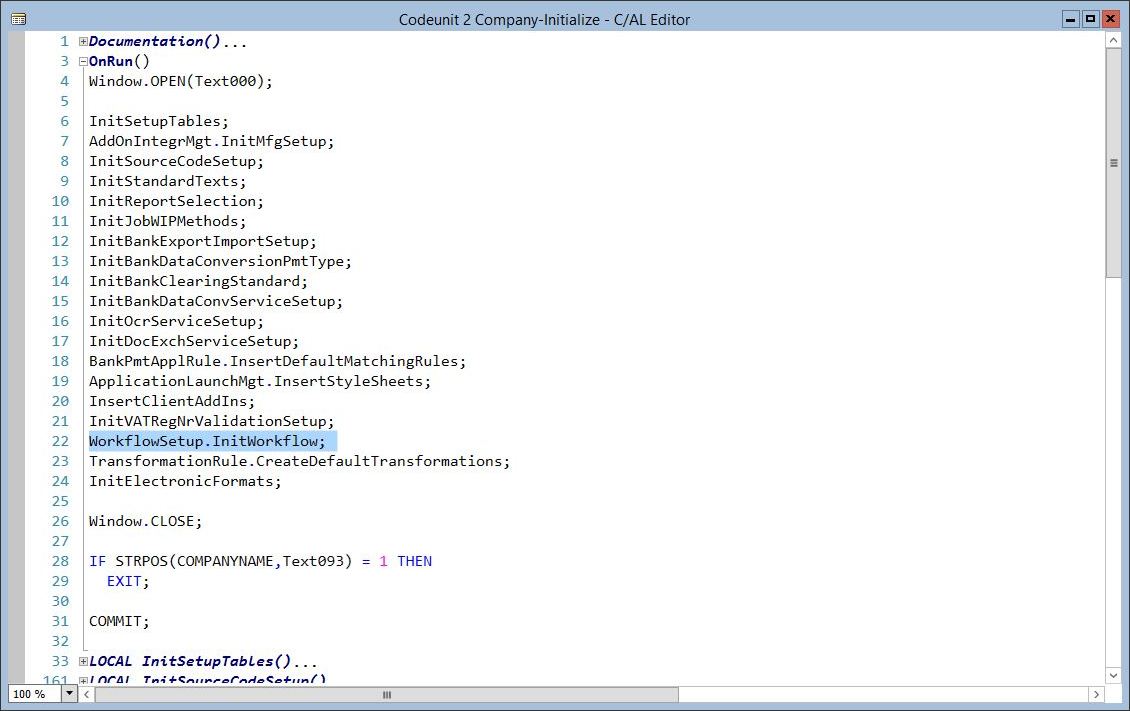
Task: Click 'BankPmtApplRule.InsertDefaultMatchingRules;' line
Action: [277, 362]
